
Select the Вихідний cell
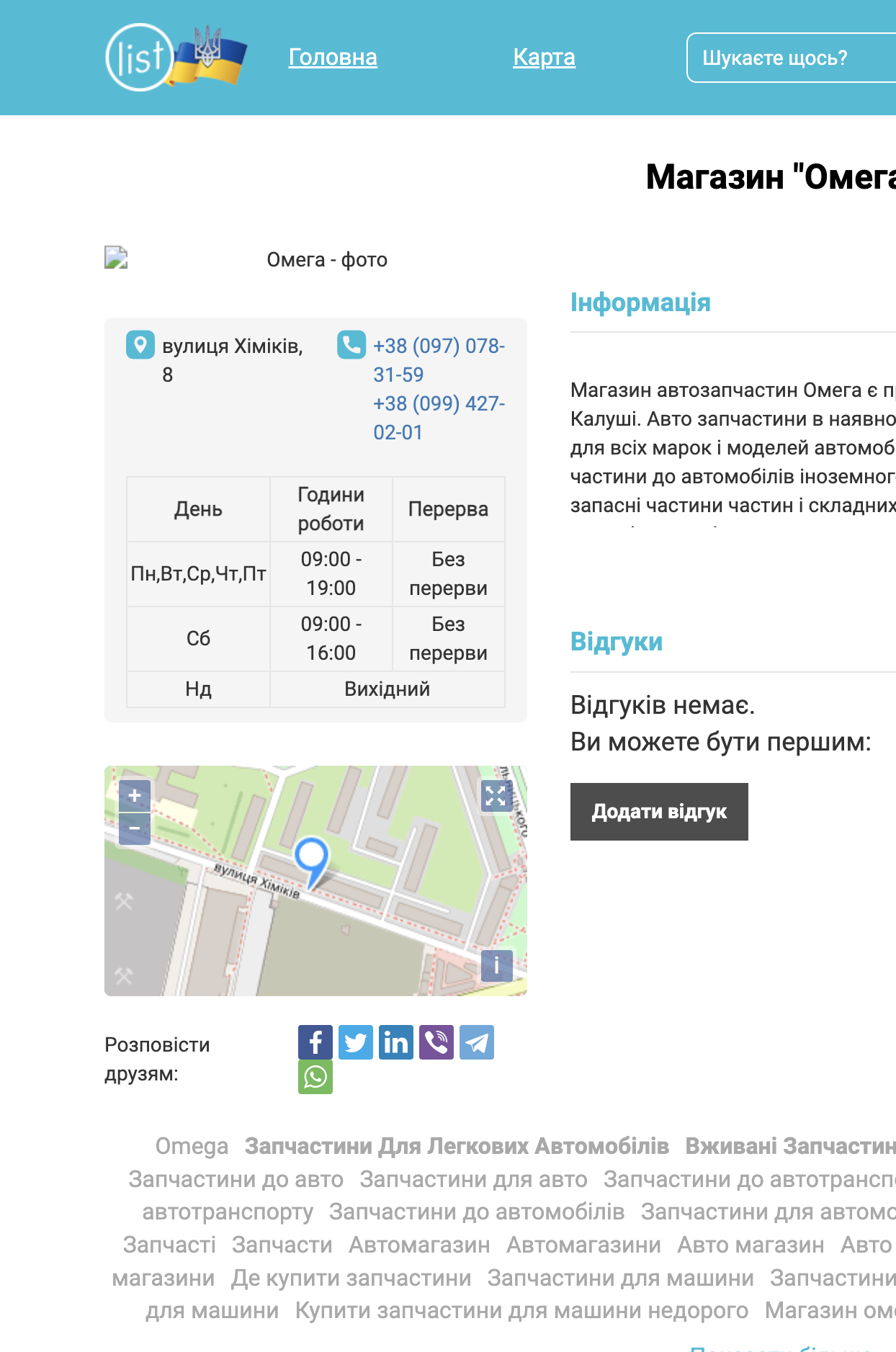pos(387,689)
